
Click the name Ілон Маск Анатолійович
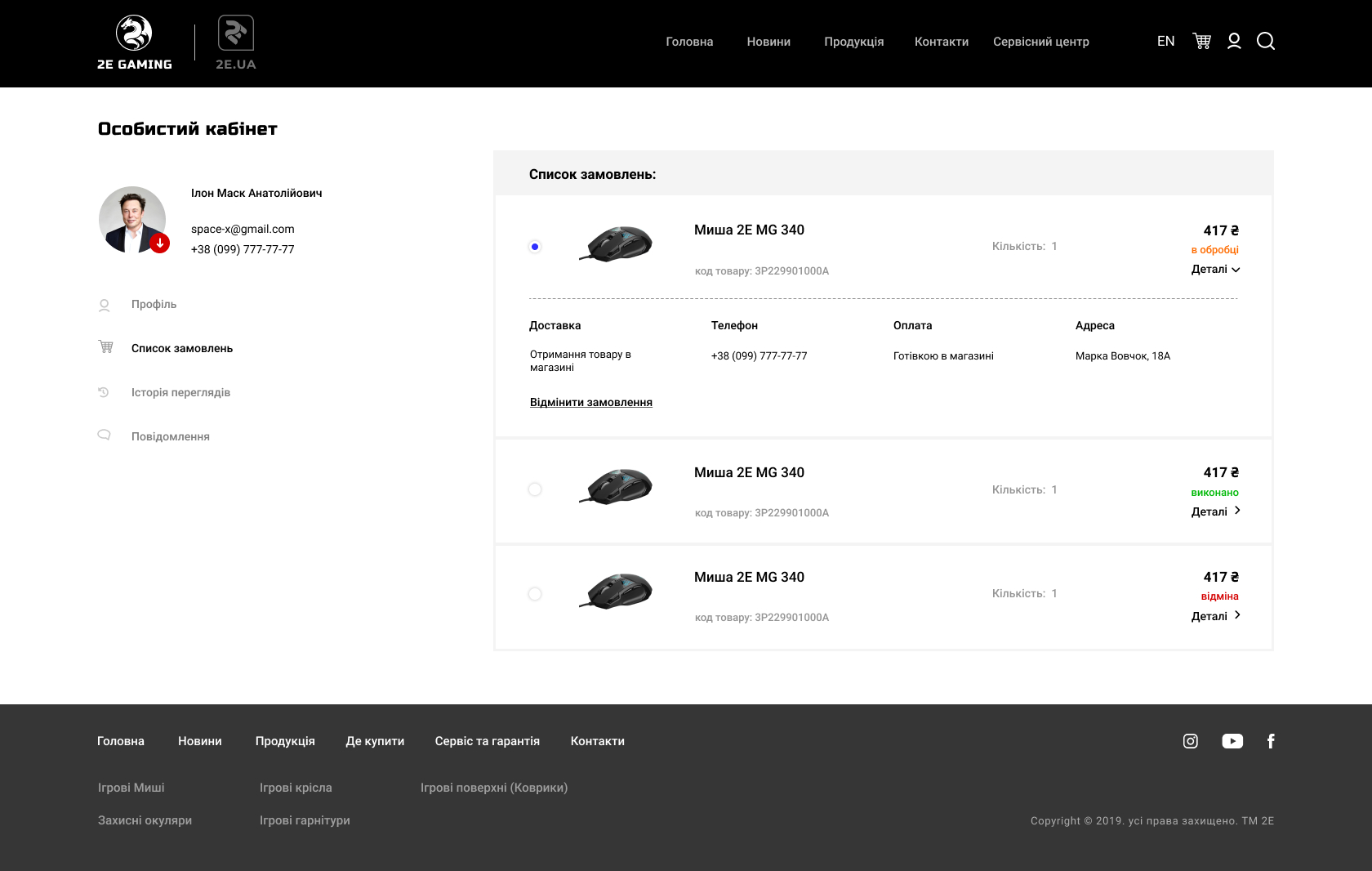256,193
